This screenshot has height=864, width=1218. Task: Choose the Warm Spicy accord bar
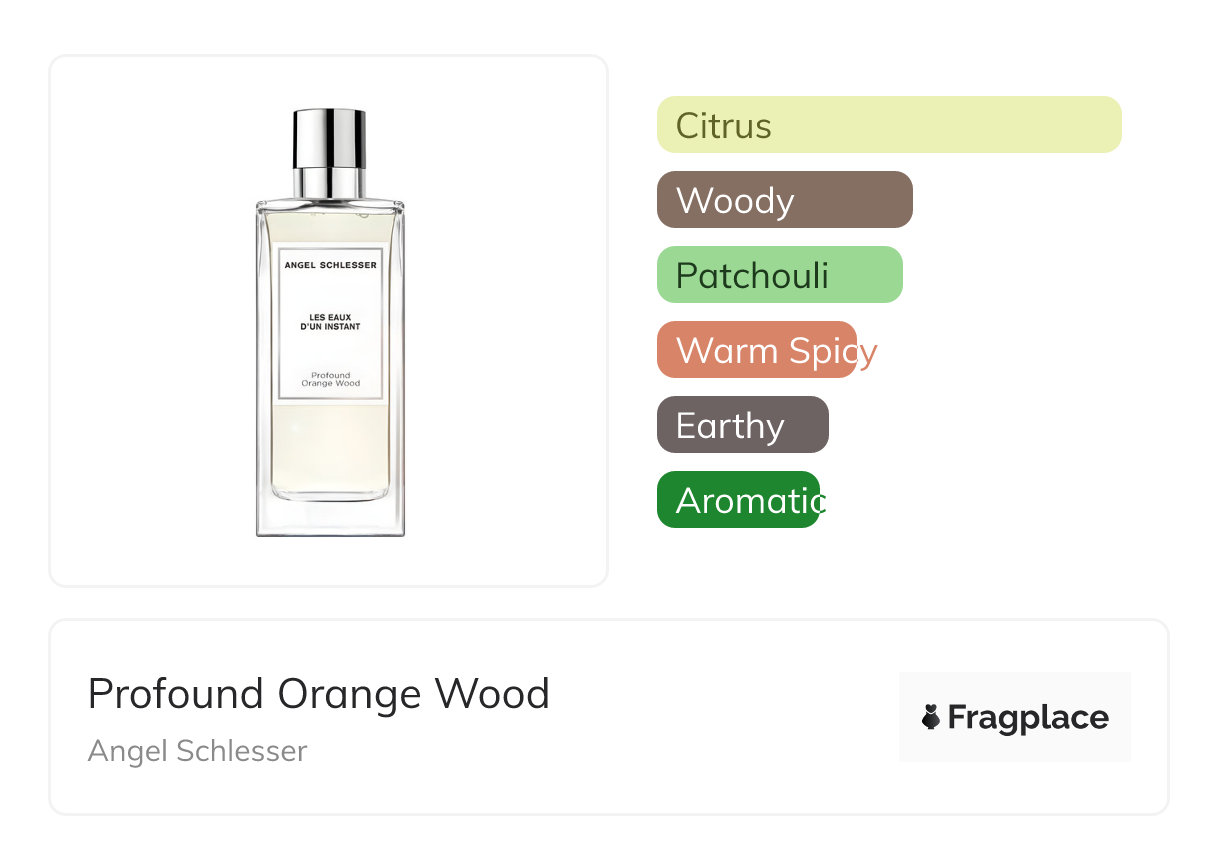pos(756,350)
